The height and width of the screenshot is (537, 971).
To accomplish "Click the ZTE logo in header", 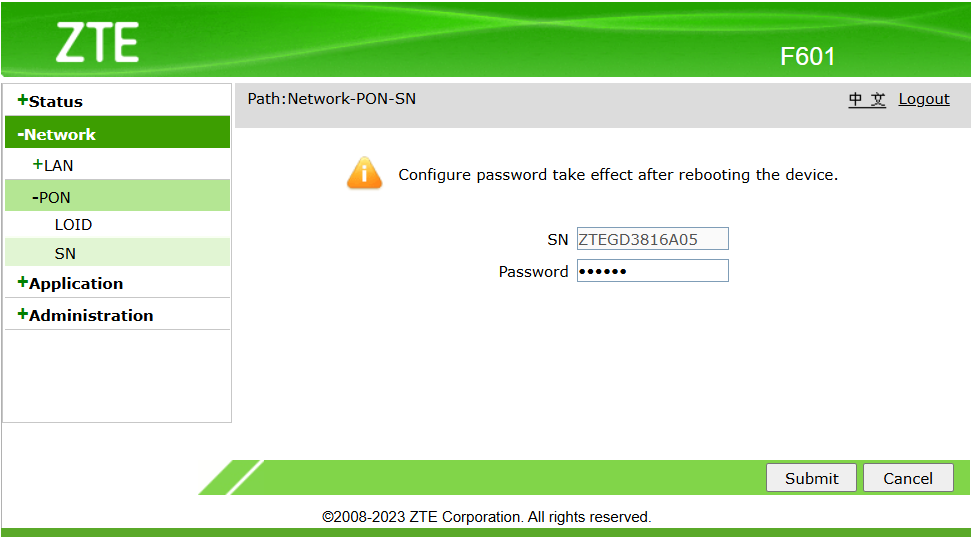I will 97,43.
